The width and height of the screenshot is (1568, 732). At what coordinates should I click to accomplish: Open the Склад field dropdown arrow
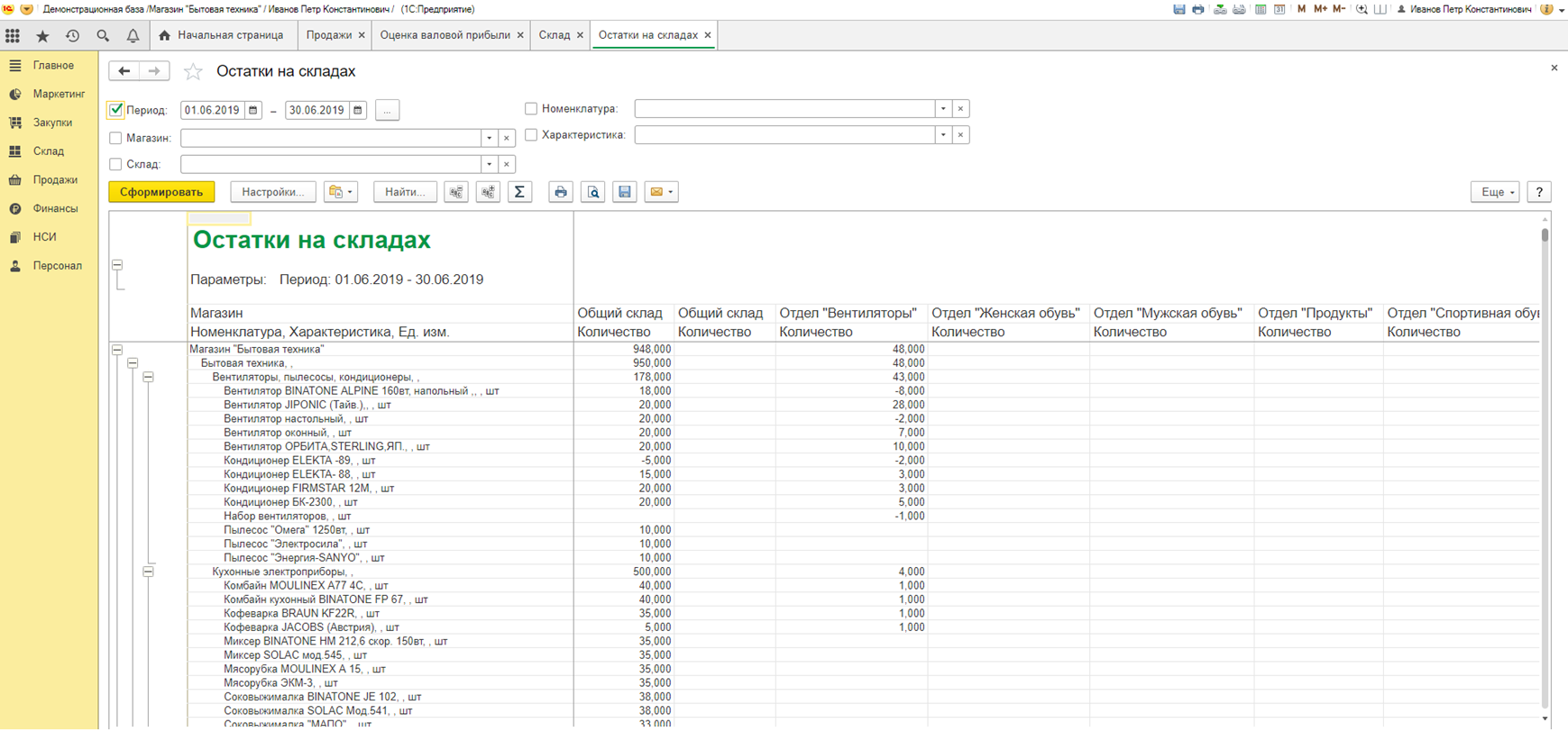[489, 164]
